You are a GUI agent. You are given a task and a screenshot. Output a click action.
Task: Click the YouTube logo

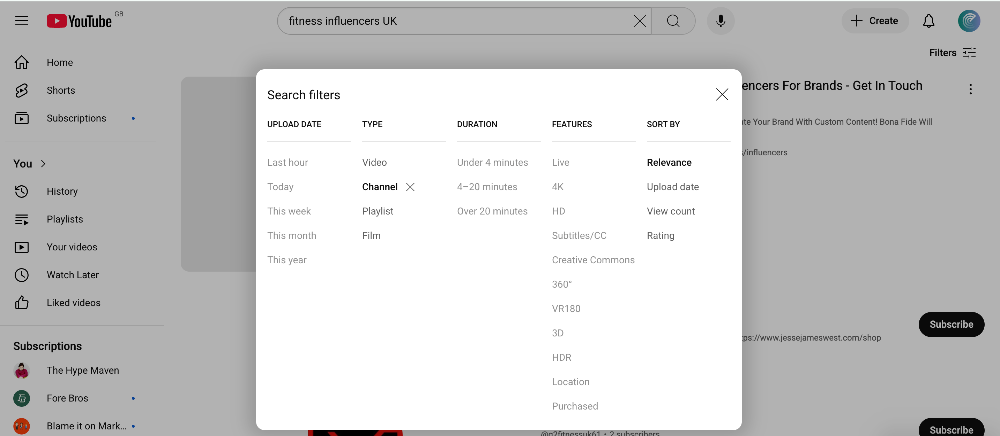[79, 21]
